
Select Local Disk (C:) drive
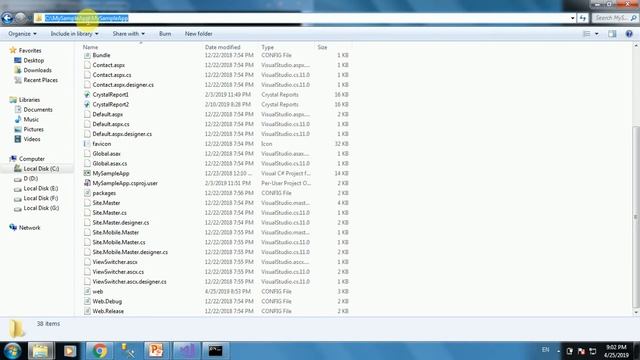tap(41, 169)
